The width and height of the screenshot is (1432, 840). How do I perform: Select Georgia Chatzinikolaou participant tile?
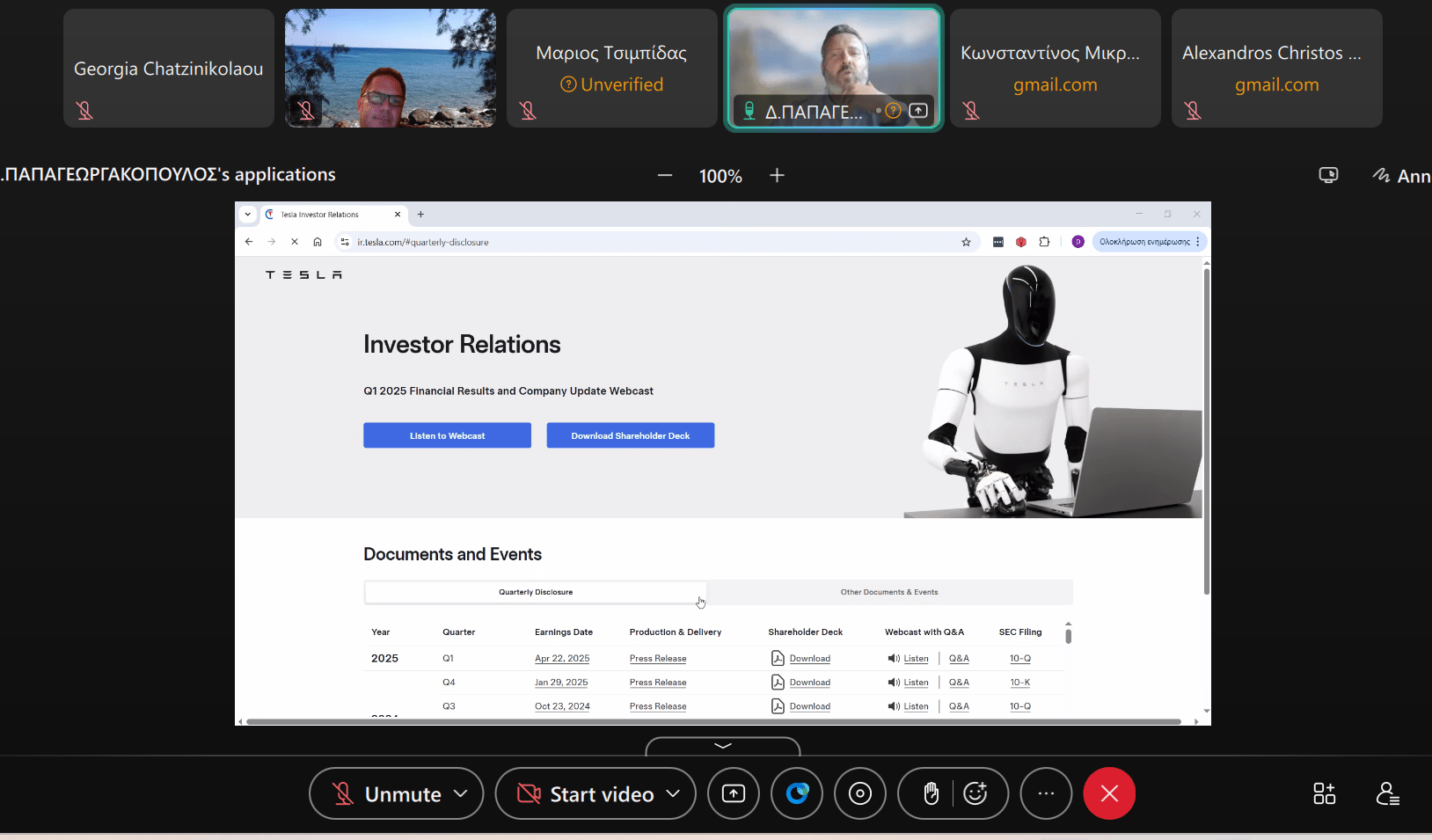point(169,69)
